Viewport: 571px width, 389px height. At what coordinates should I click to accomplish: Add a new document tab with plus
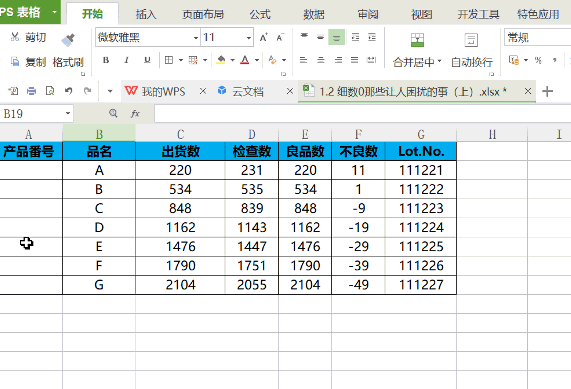pos(547,91)
